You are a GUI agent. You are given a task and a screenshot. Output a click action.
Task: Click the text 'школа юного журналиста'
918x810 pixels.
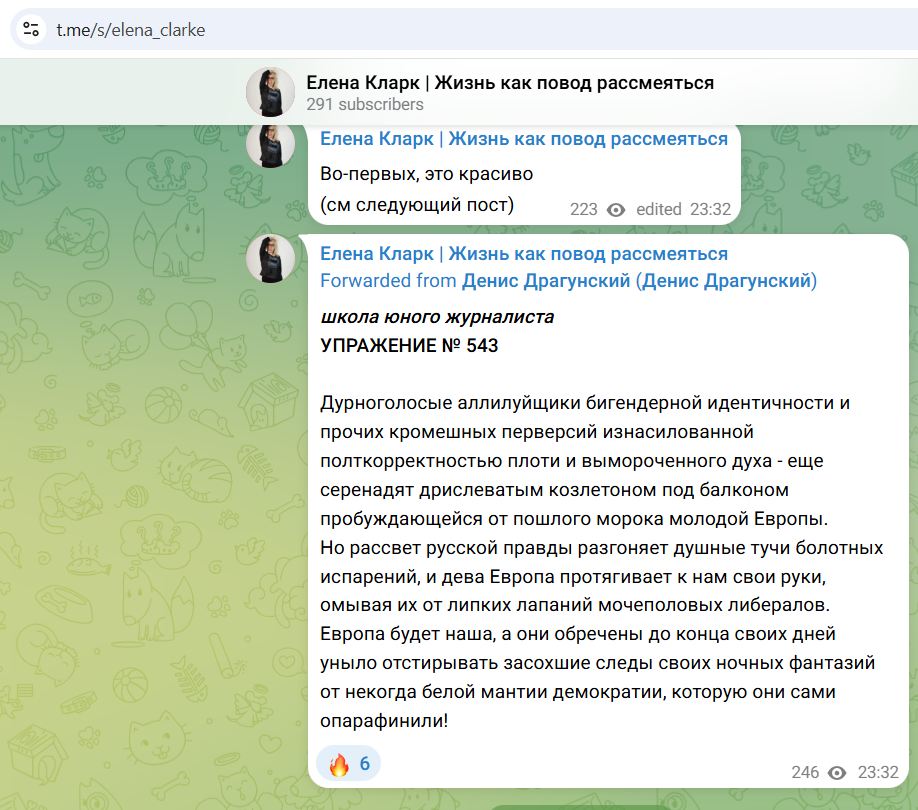click(437, 317)
